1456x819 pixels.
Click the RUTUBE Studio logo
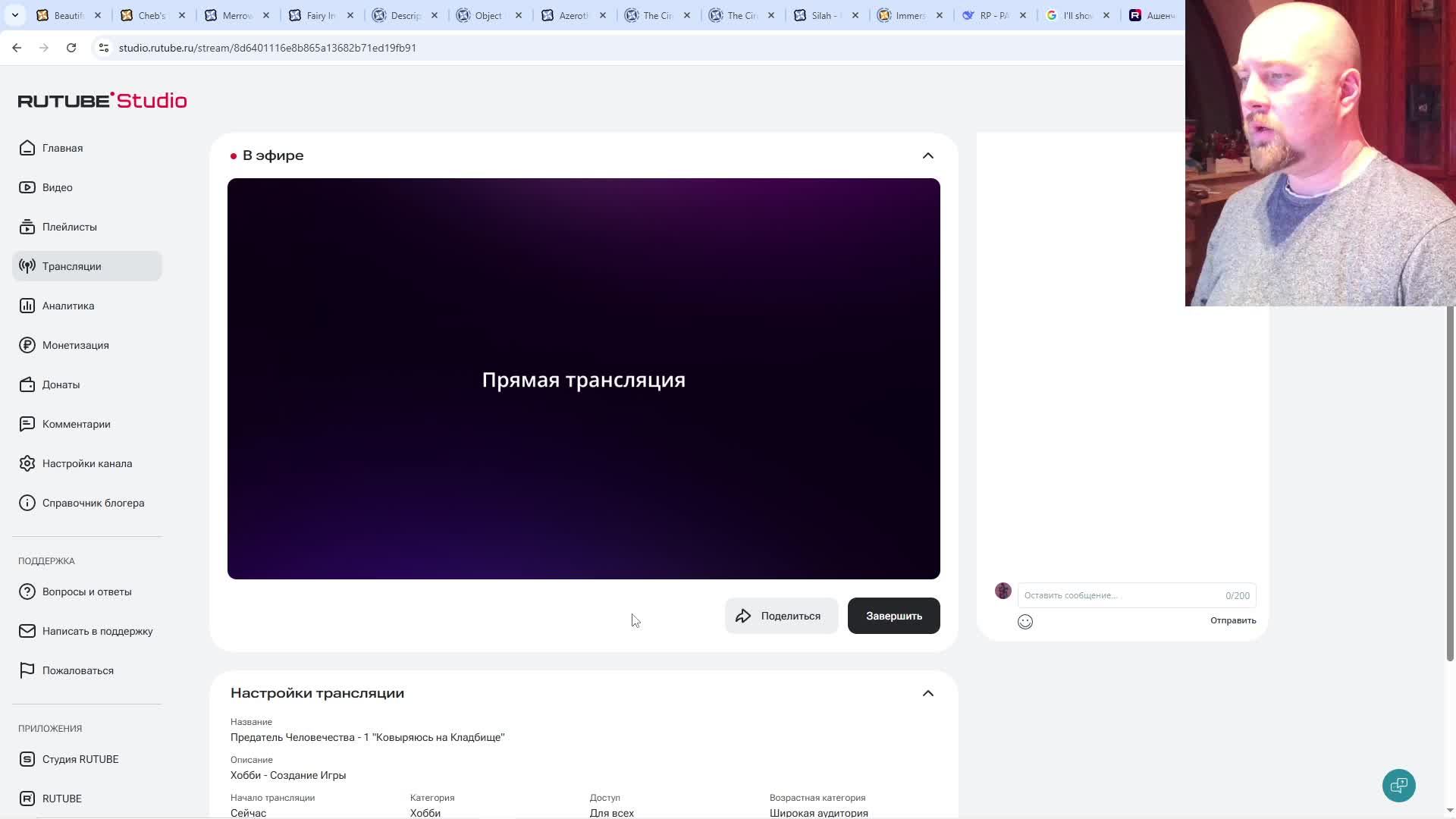tap(102, 101)
